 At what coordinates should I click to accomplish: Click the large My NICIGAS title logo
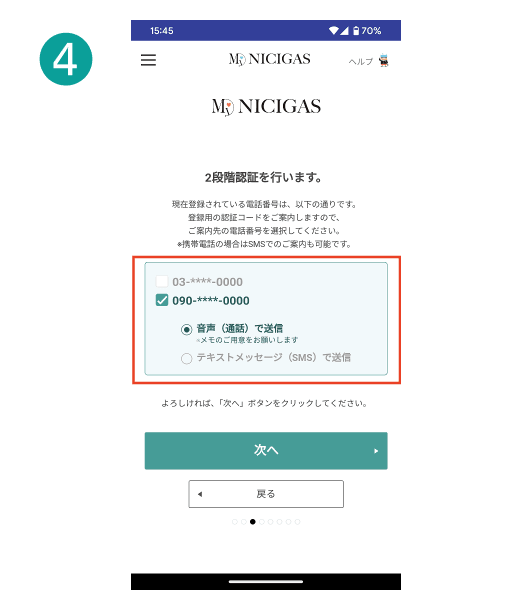266,107
